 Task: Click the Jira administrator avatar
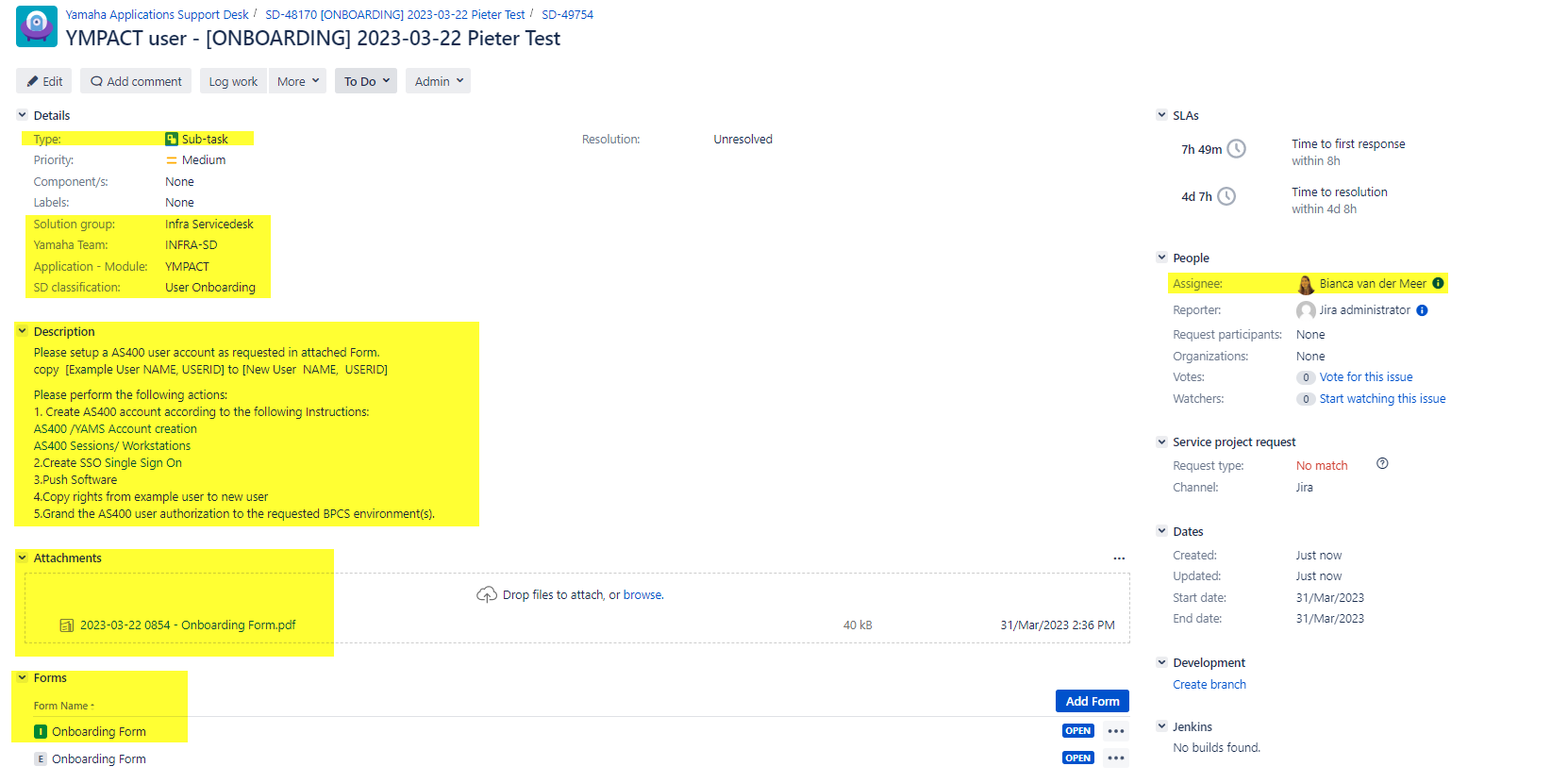[1306, 310]
